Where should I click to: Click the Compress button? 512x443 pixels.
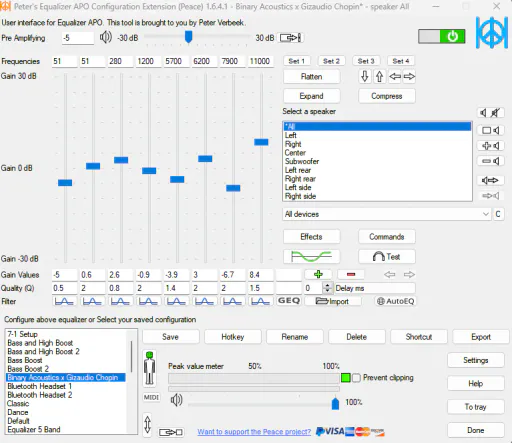tap(387, 96)
